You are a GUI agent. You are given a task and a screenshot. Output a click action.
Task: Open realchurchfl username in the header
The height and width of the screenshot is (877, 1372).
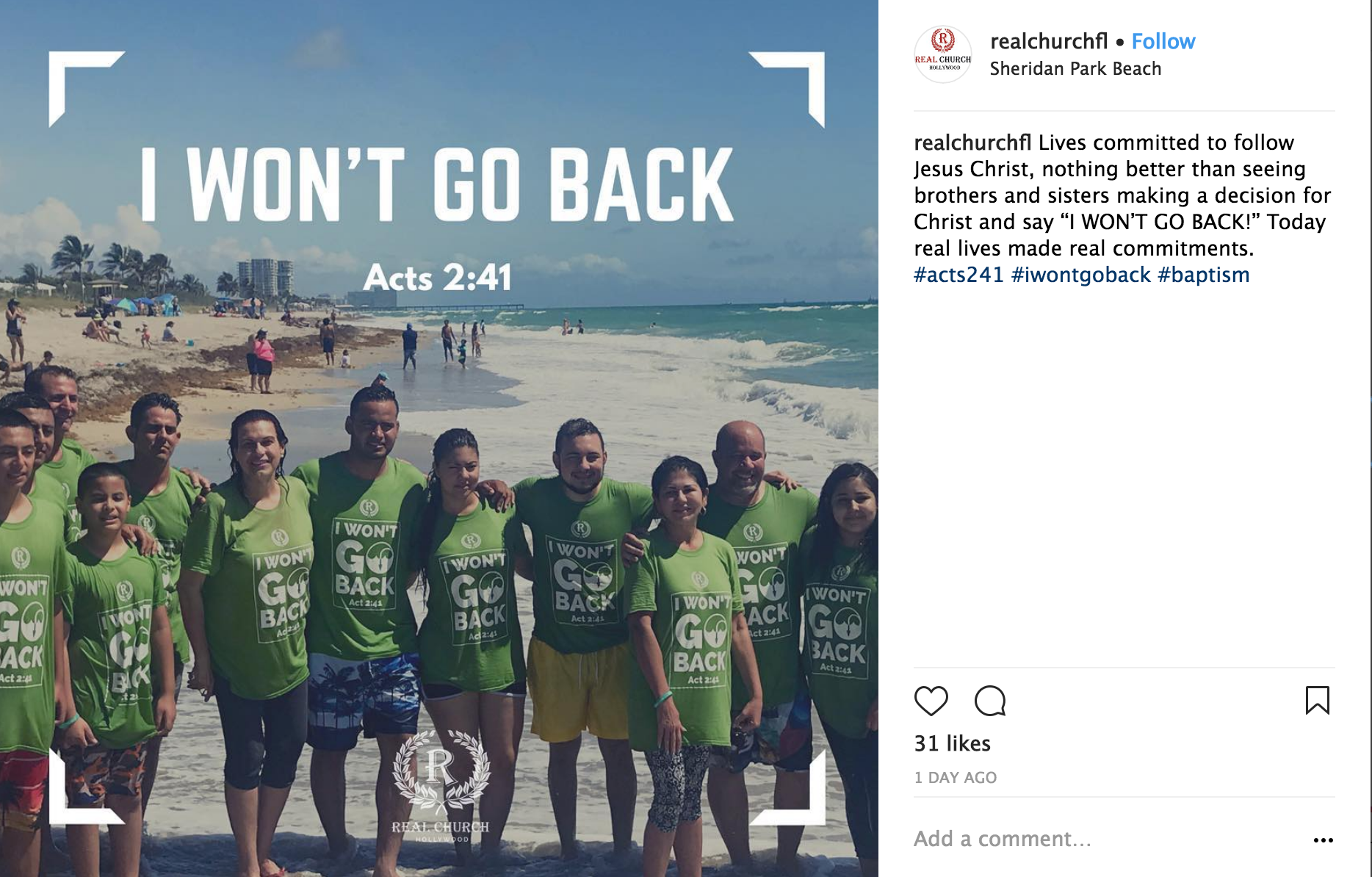[x=1048, y=42]
